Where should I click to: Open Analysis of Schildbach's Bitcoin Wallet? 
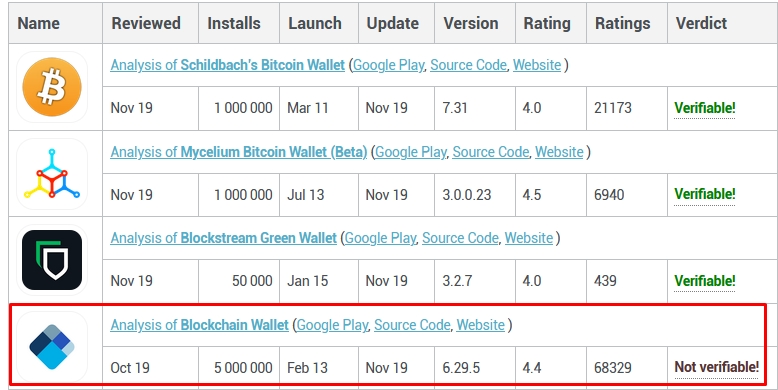(227, 65)
